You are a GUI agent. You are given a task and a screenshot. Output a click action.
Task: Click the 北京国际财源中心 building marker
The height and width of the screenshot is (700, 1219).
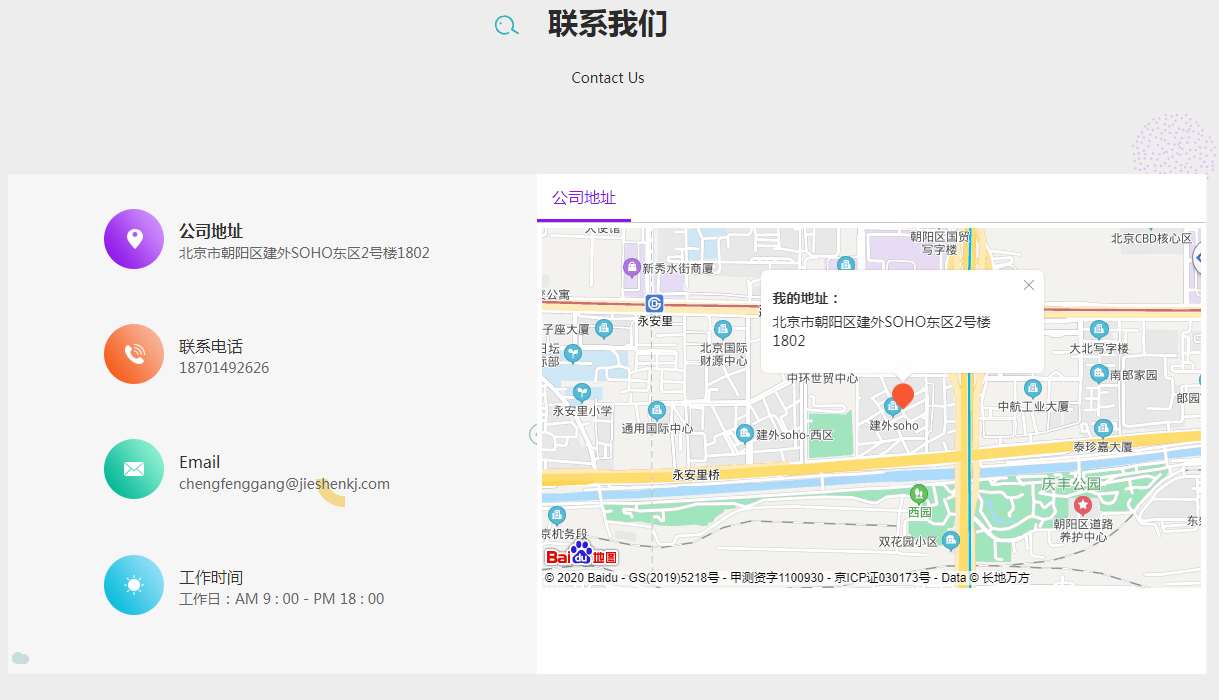723,329
